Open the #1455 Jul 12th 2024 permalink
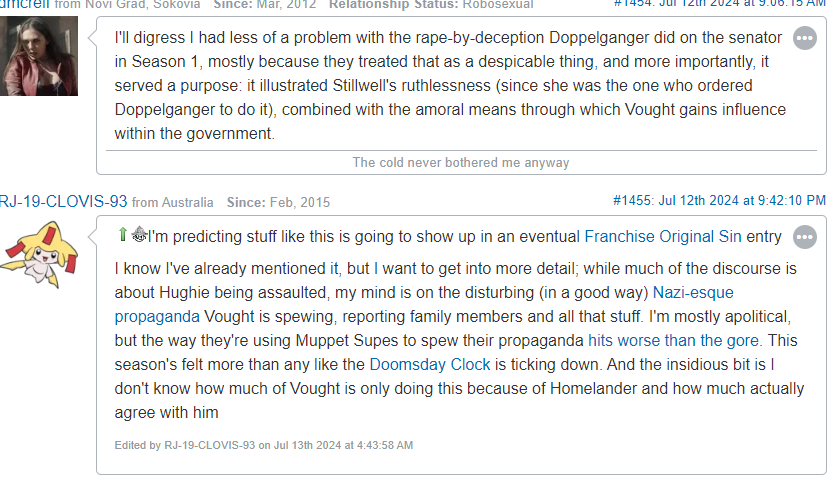836x483 pixels. coord(719,200)
